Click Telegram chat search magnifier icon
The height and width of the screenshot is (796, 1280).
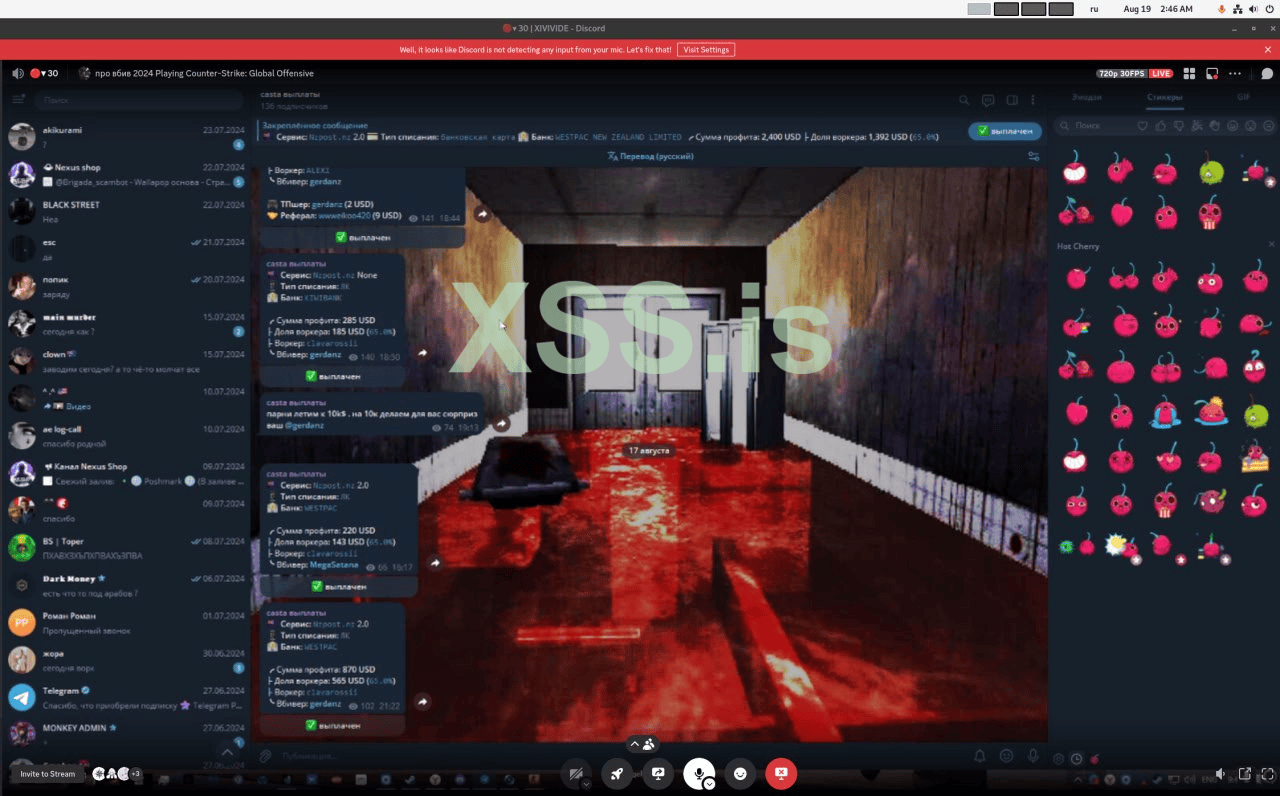coord(964,100)
